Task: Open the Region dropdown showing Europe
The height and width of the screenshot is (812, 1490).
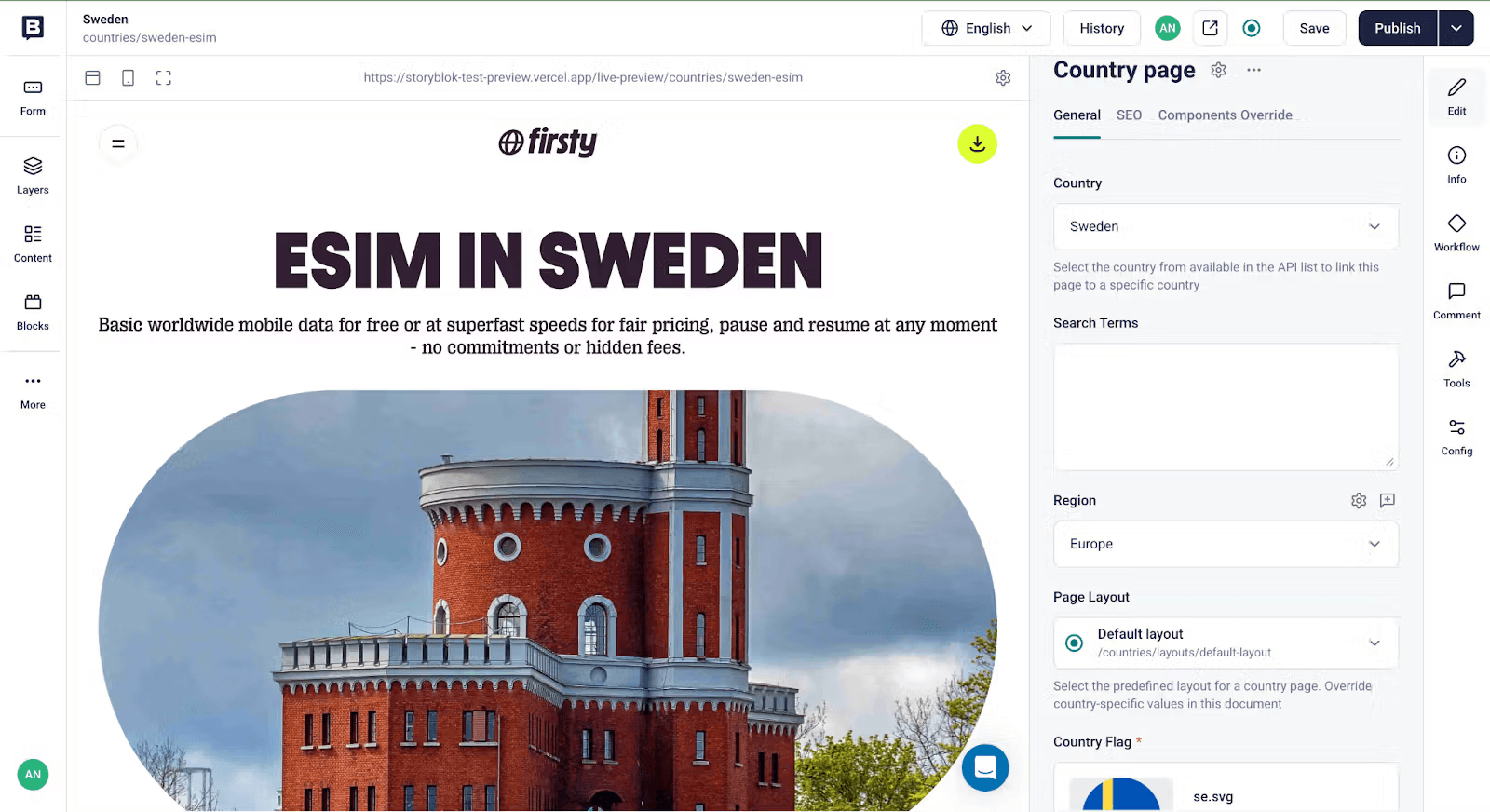Action: click(x=1226, y=544)
